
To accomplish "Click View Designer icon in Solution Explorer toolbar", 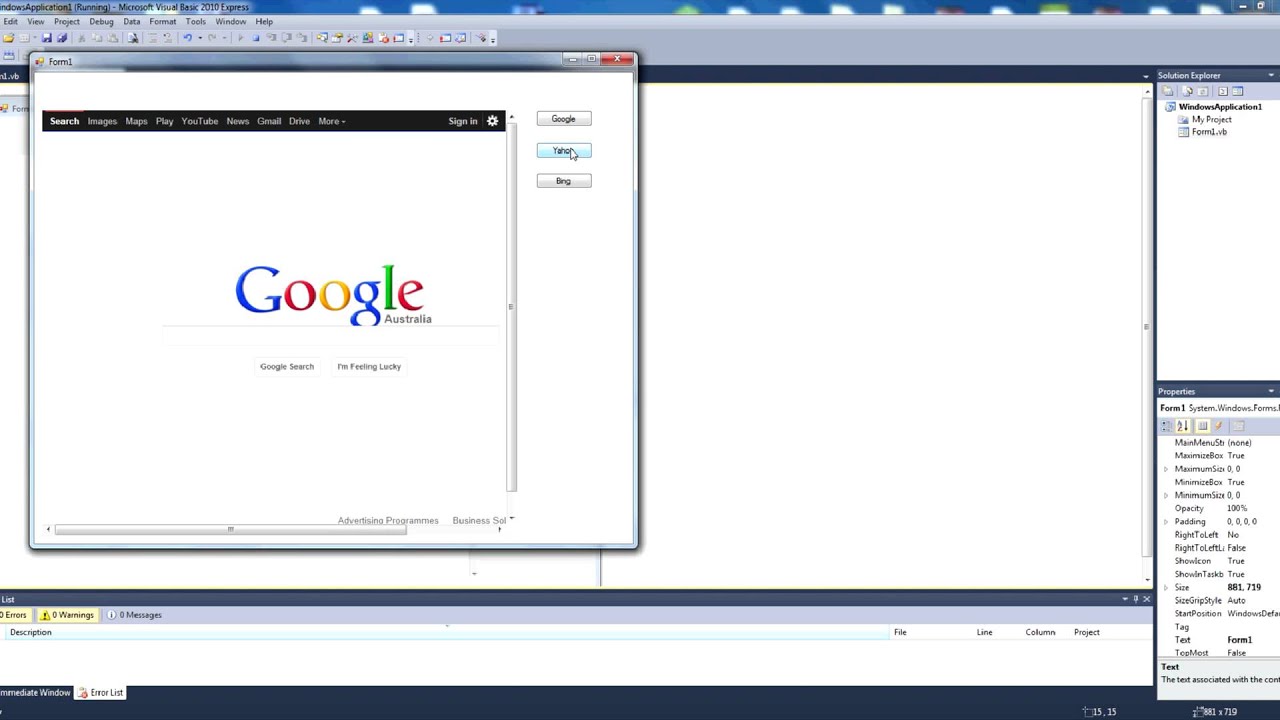I will click(1237, 91).
